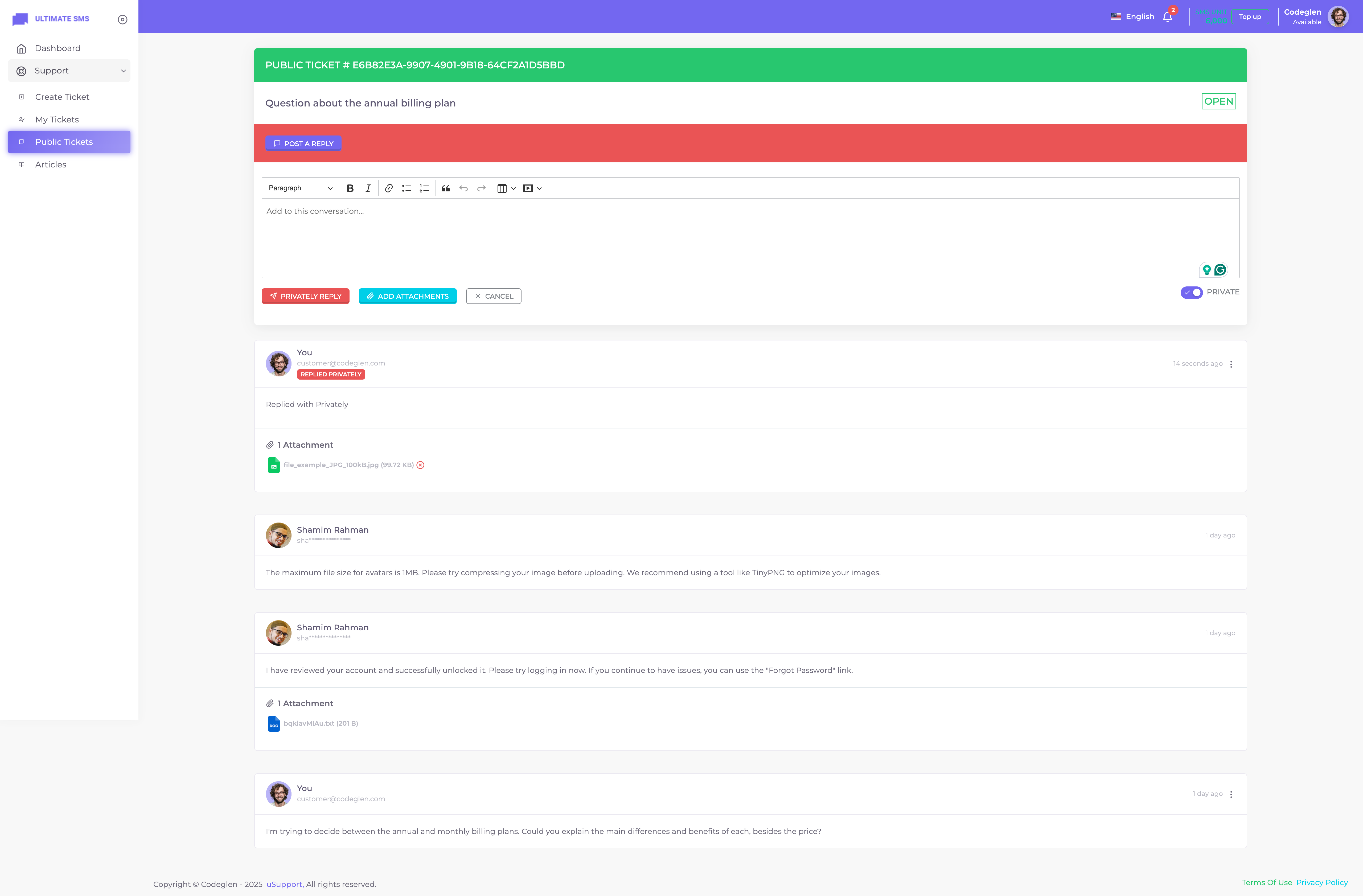Collapse the Support menu section
Viewport: 1363px width, 896px height.
(69, 71)
